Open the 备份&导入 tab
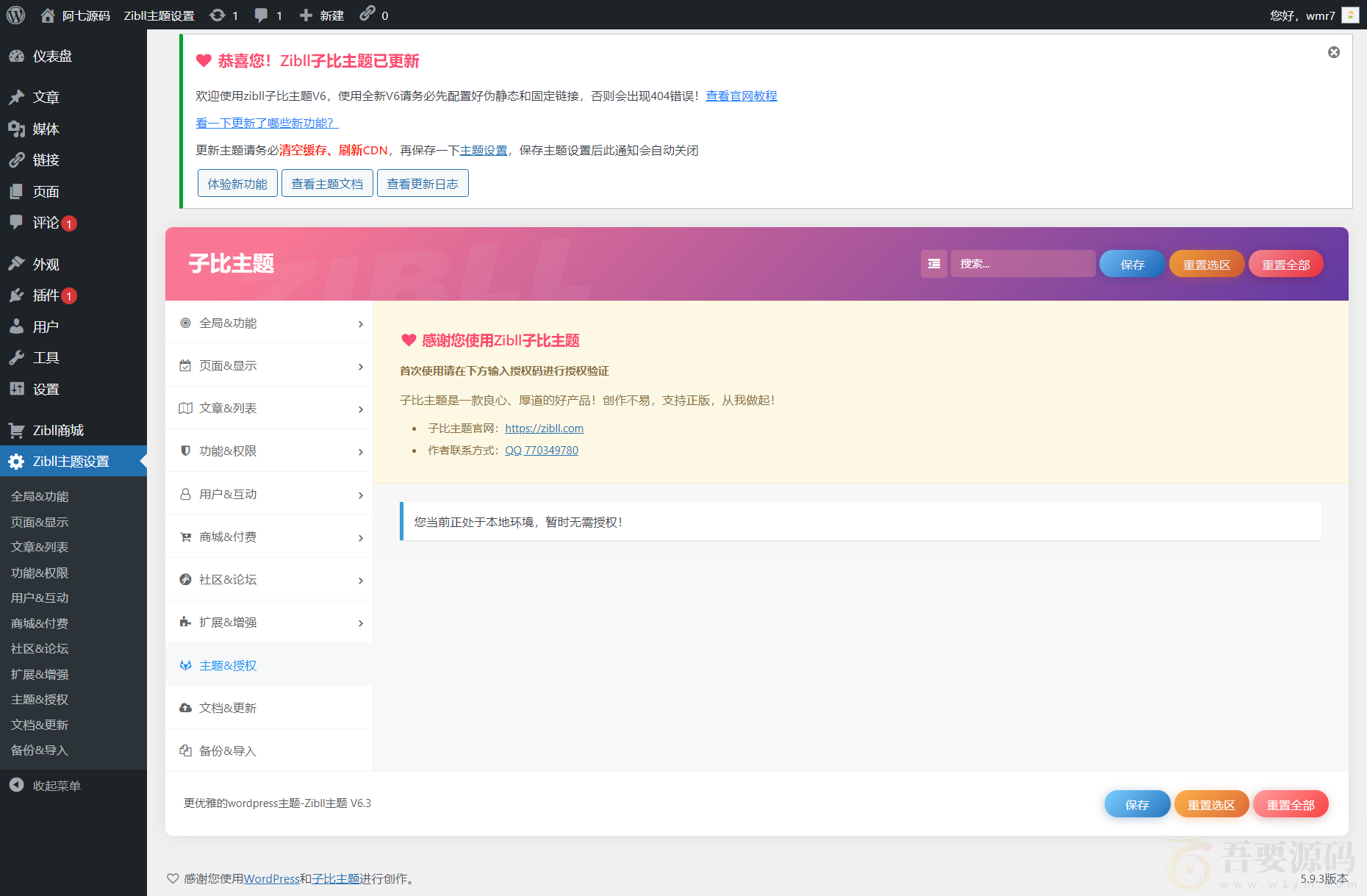The width and height of the screenshot is (1367, 896). [x=269, y=750]
